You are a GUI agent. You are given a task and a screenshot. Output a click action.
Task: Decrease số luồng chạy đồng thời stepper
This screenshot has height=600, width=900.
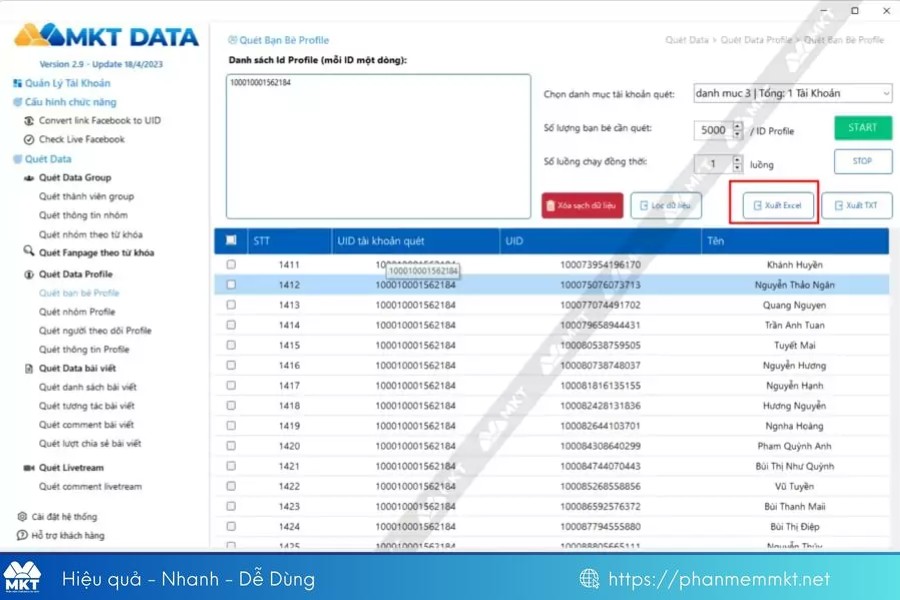[x=738, y=168]
